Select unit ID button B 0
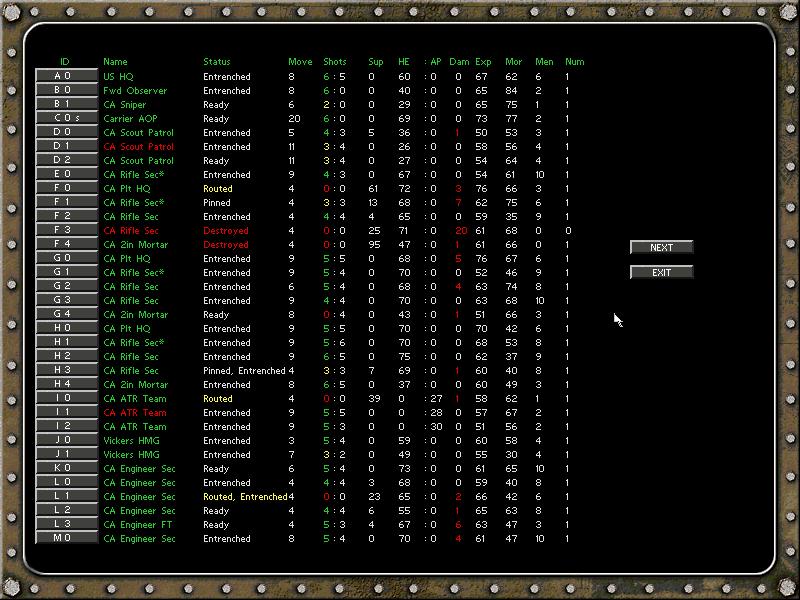This screenshot has height=600, width=800. (x=66, y=90)
